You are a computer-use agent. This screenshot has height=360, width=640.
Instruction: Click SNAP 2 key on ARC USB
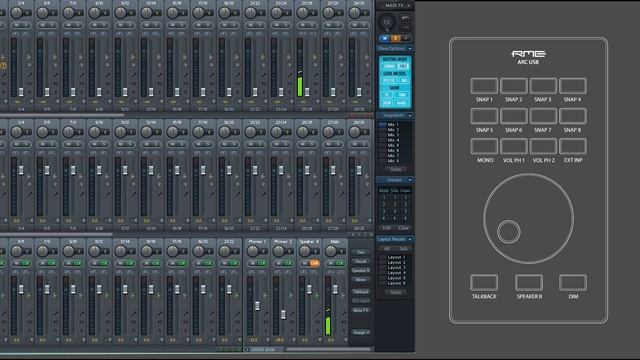pyautogui.click(x=513, y=86)
